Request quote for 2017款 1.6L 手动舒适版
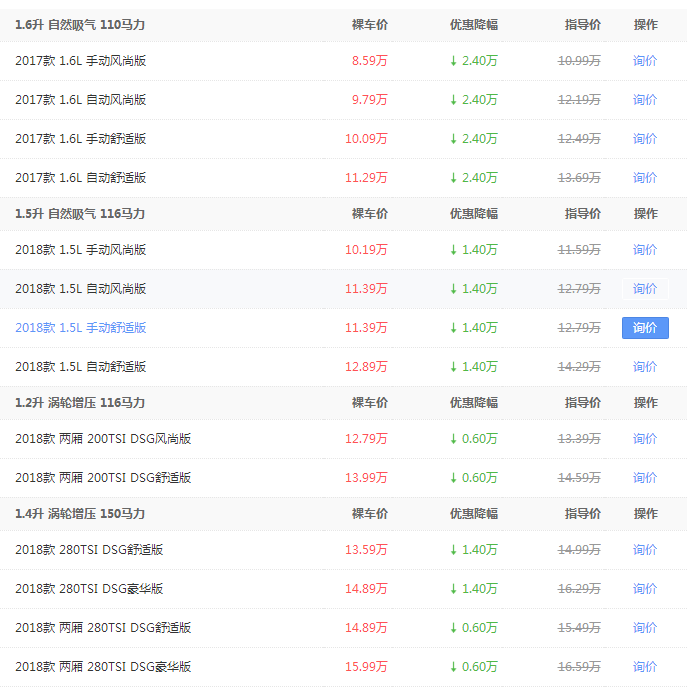Screen dimensions: 692x689 pos(645,139)
